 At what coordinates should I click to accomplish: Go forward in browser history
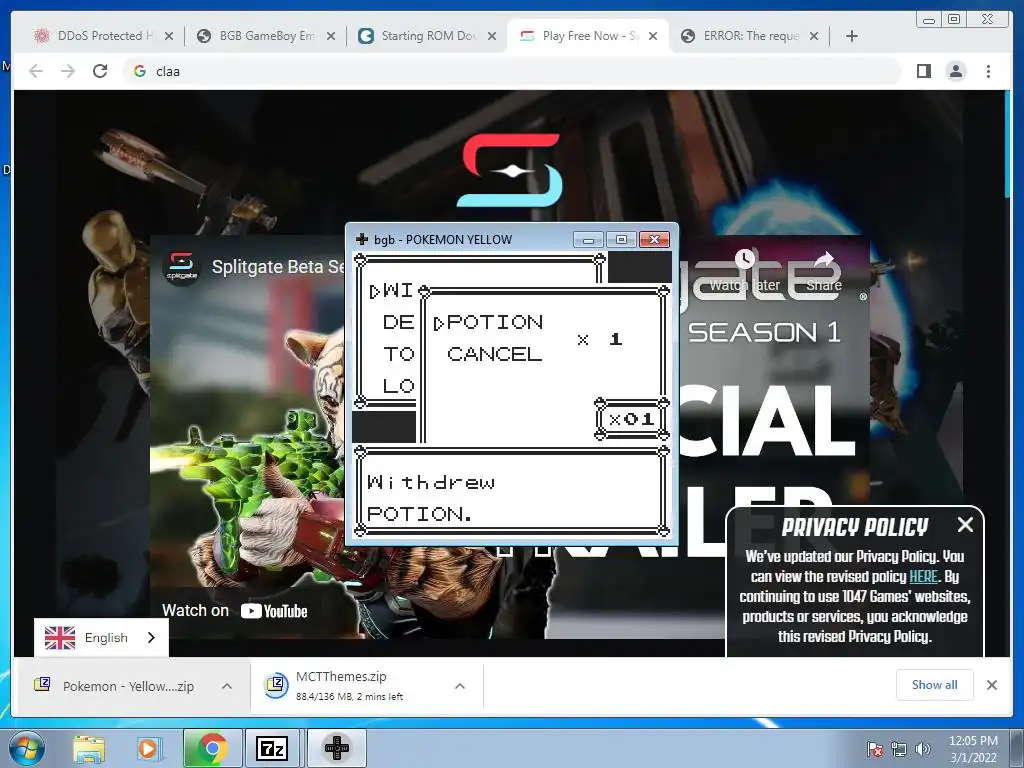click(x=68, y=71)
